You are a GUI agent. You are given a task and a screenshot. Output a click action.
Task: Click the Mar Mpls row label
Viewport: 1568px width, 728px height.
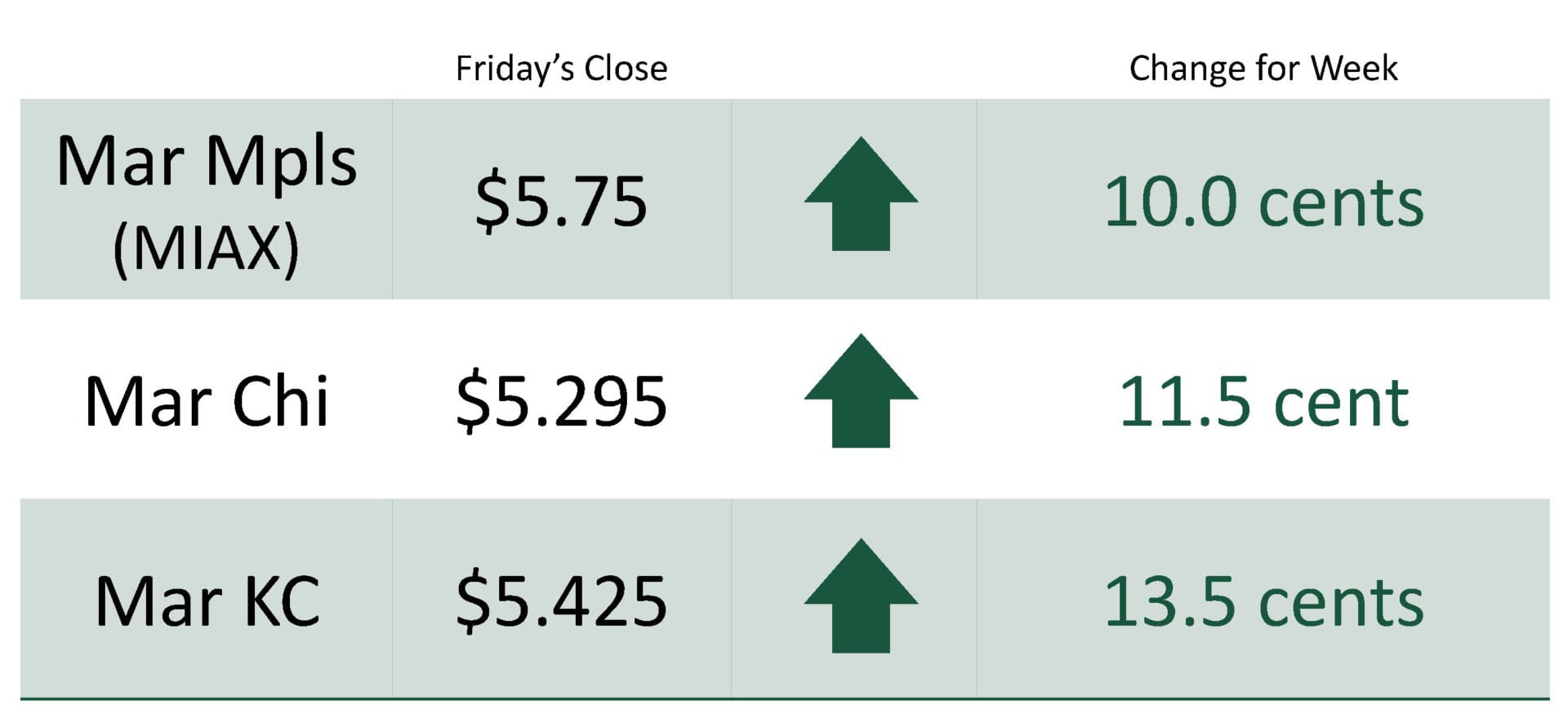207,161
